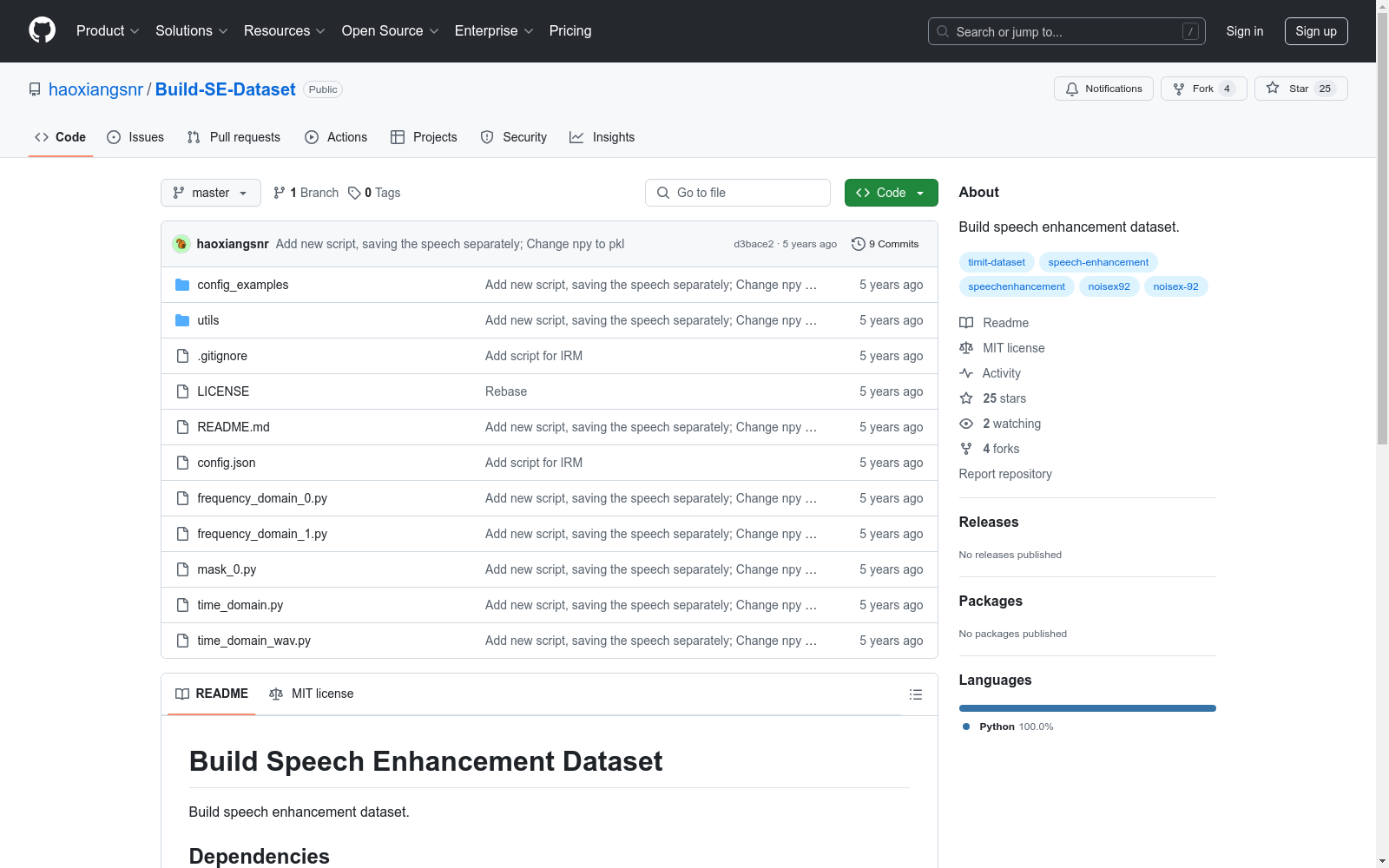This screenshot has height=868, width=1389.
Task: Open the Releases section heading link
Action: click(x=989, y=522)
